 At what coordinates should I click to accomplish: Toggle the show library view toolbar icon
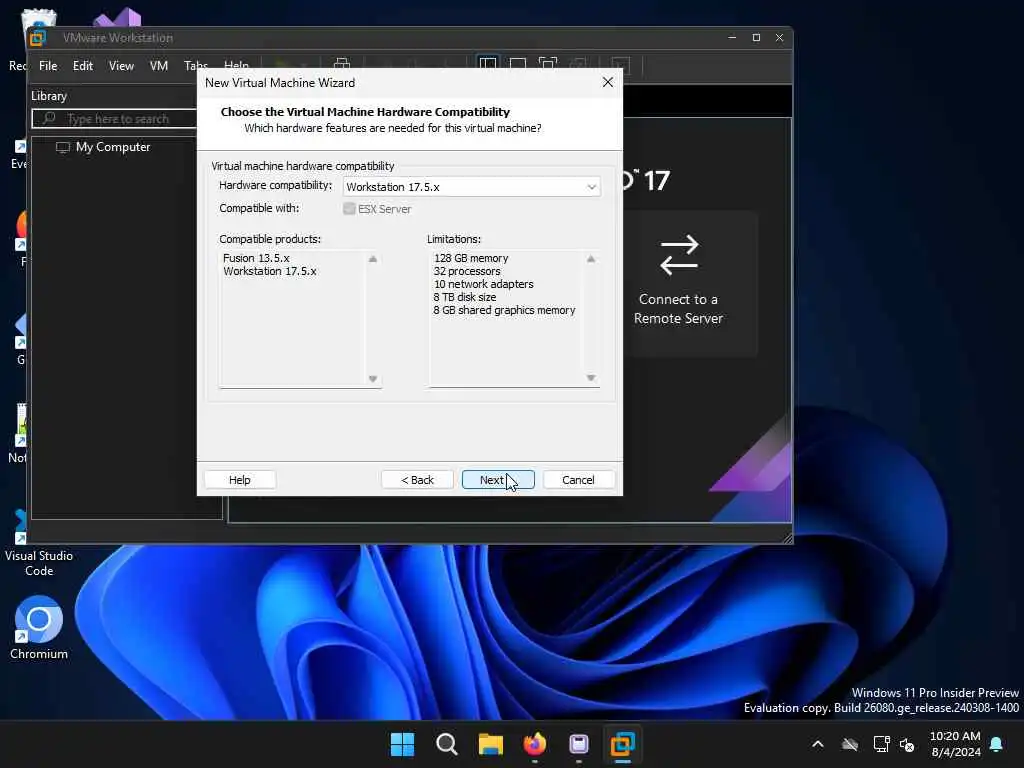click(488, 64)
